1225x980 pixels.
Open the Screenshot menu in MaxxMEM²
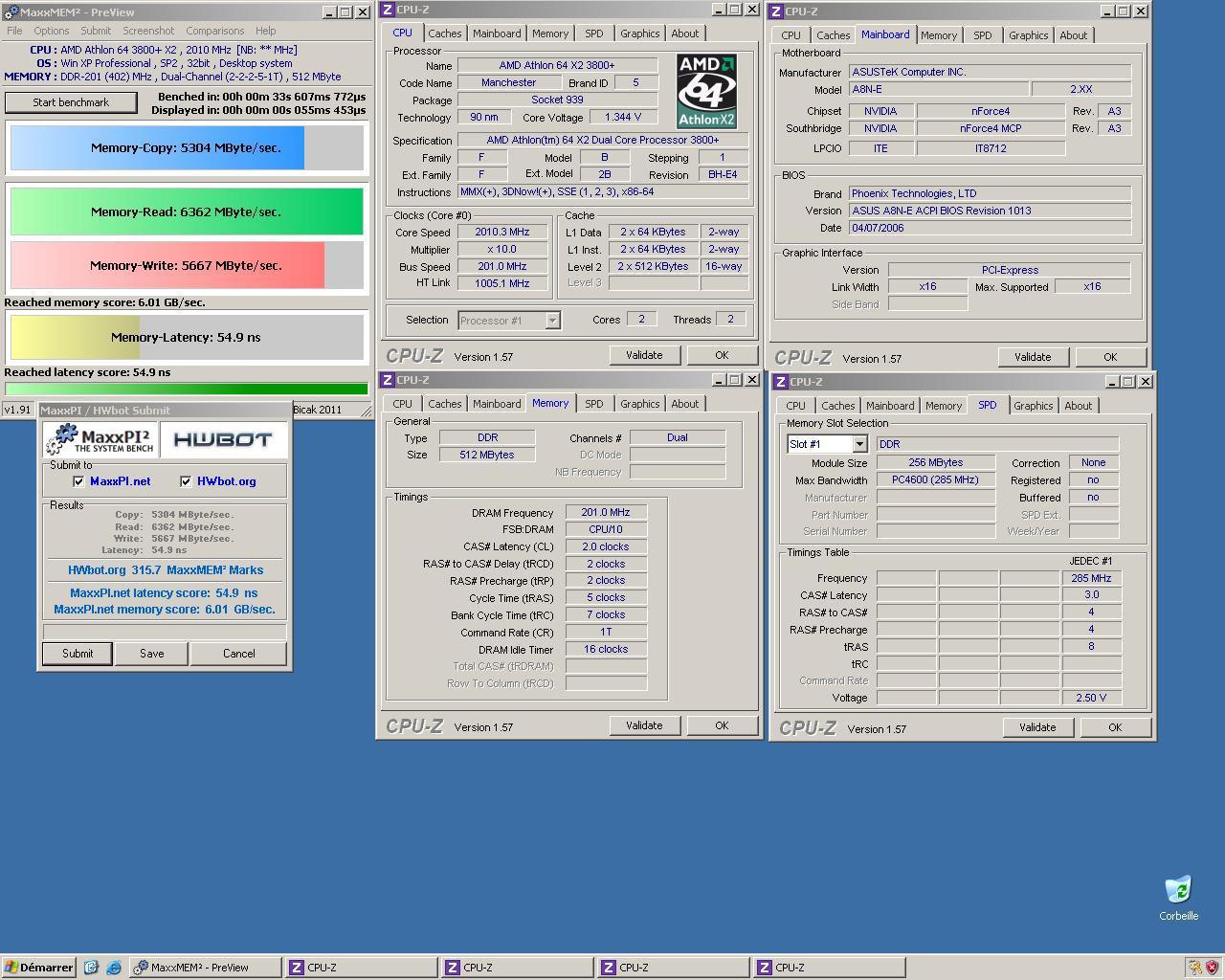point(148,31)
